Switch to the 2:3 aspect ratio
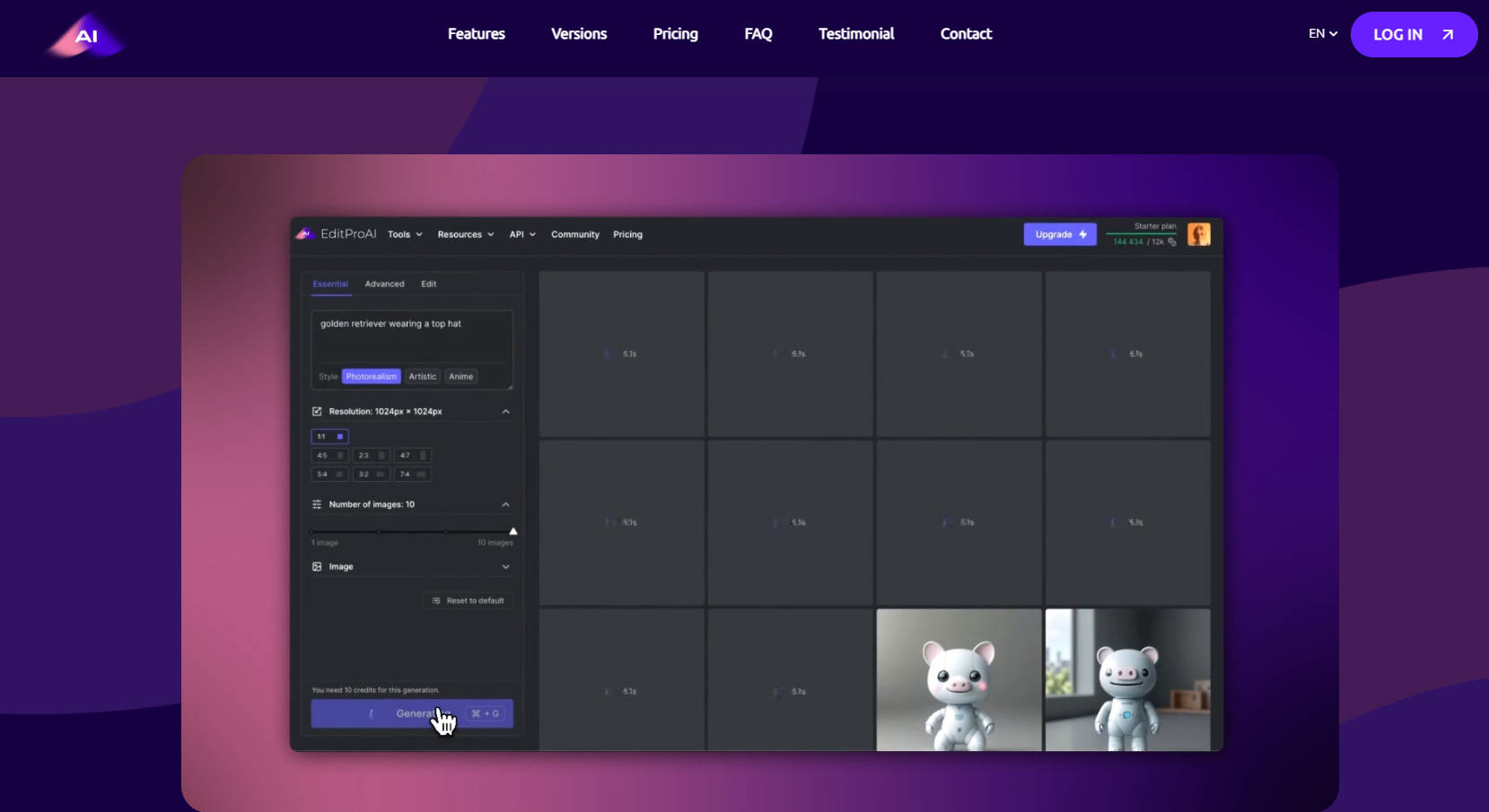 [371, 455]
